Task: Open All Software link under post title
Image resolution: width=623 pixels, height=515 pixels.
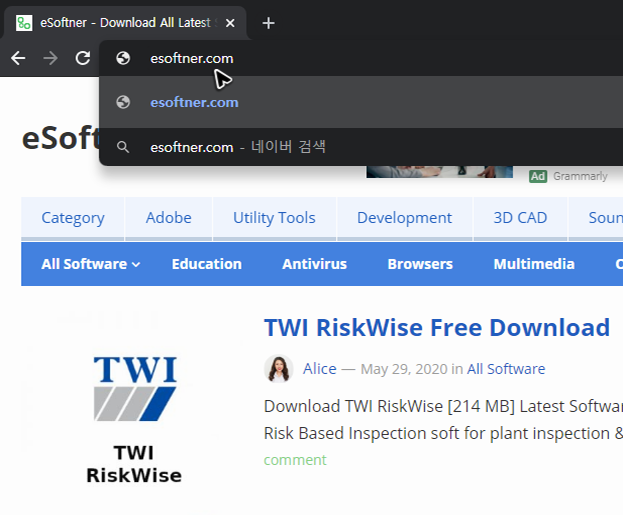Action: pos(506,369)
